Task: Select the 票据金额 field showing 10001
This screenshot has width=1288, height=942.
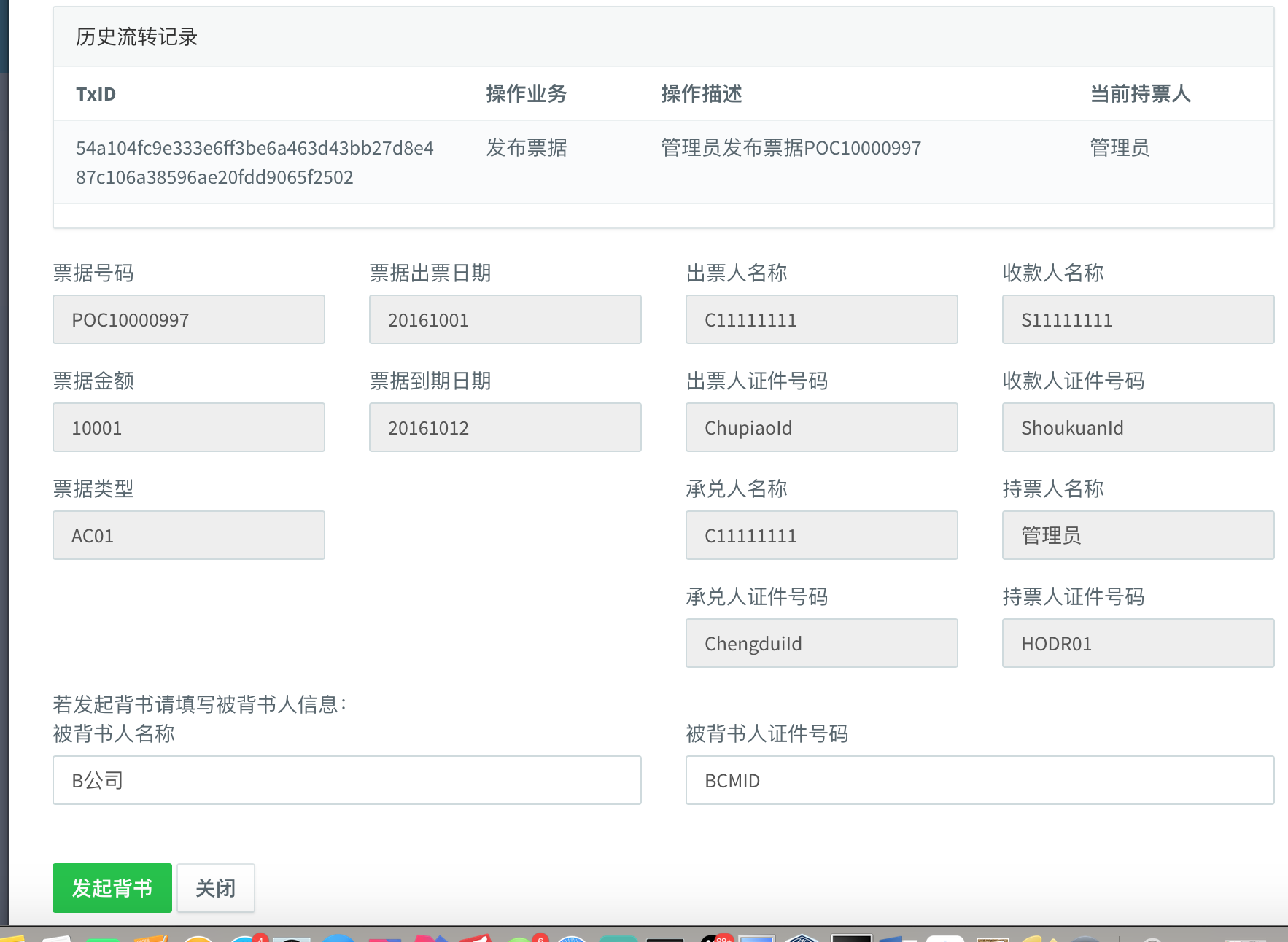Action: 189,427
